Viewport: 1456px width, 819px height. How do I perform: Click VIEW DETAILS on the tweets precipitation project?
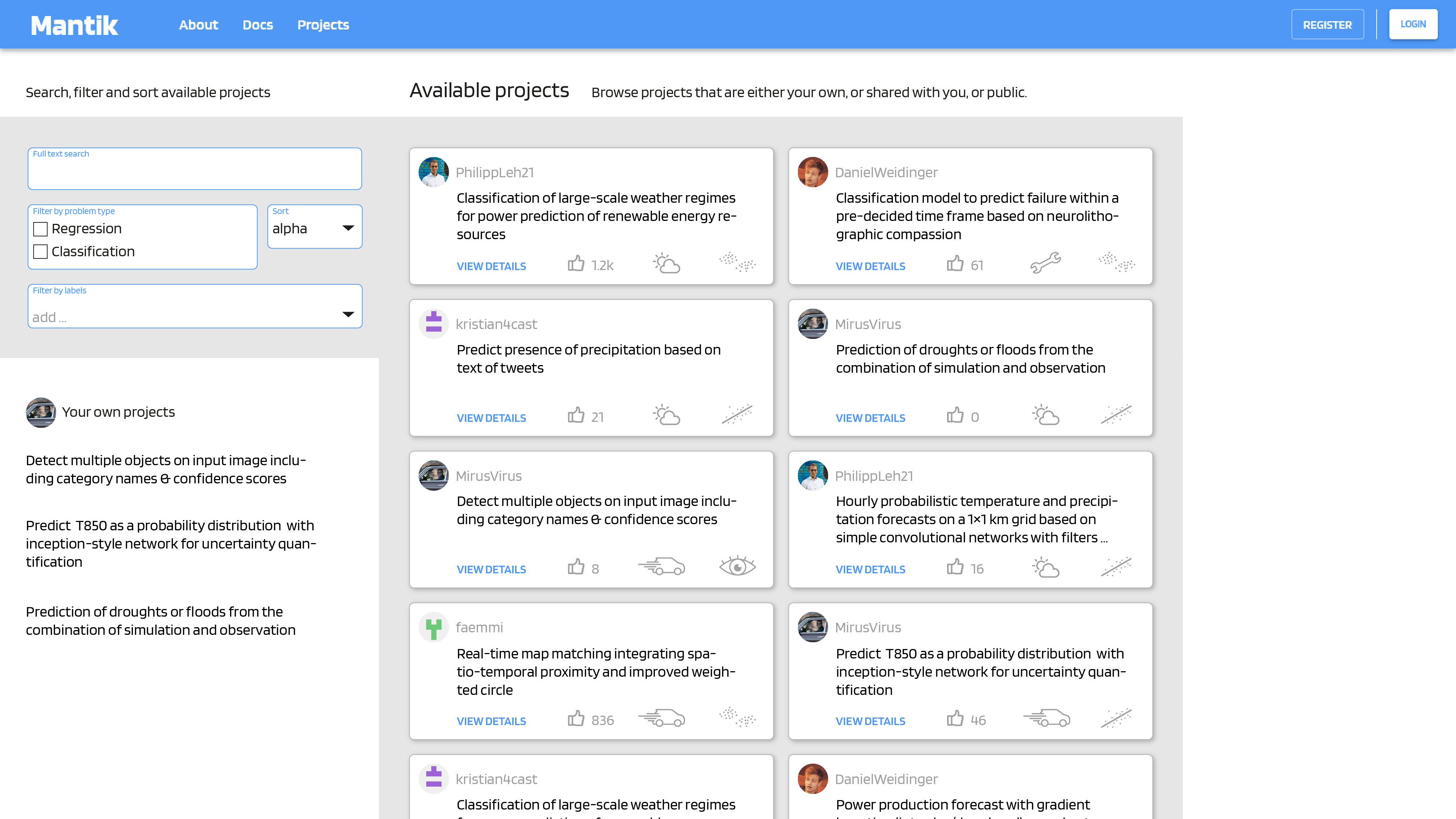click(x=491, y=418)
